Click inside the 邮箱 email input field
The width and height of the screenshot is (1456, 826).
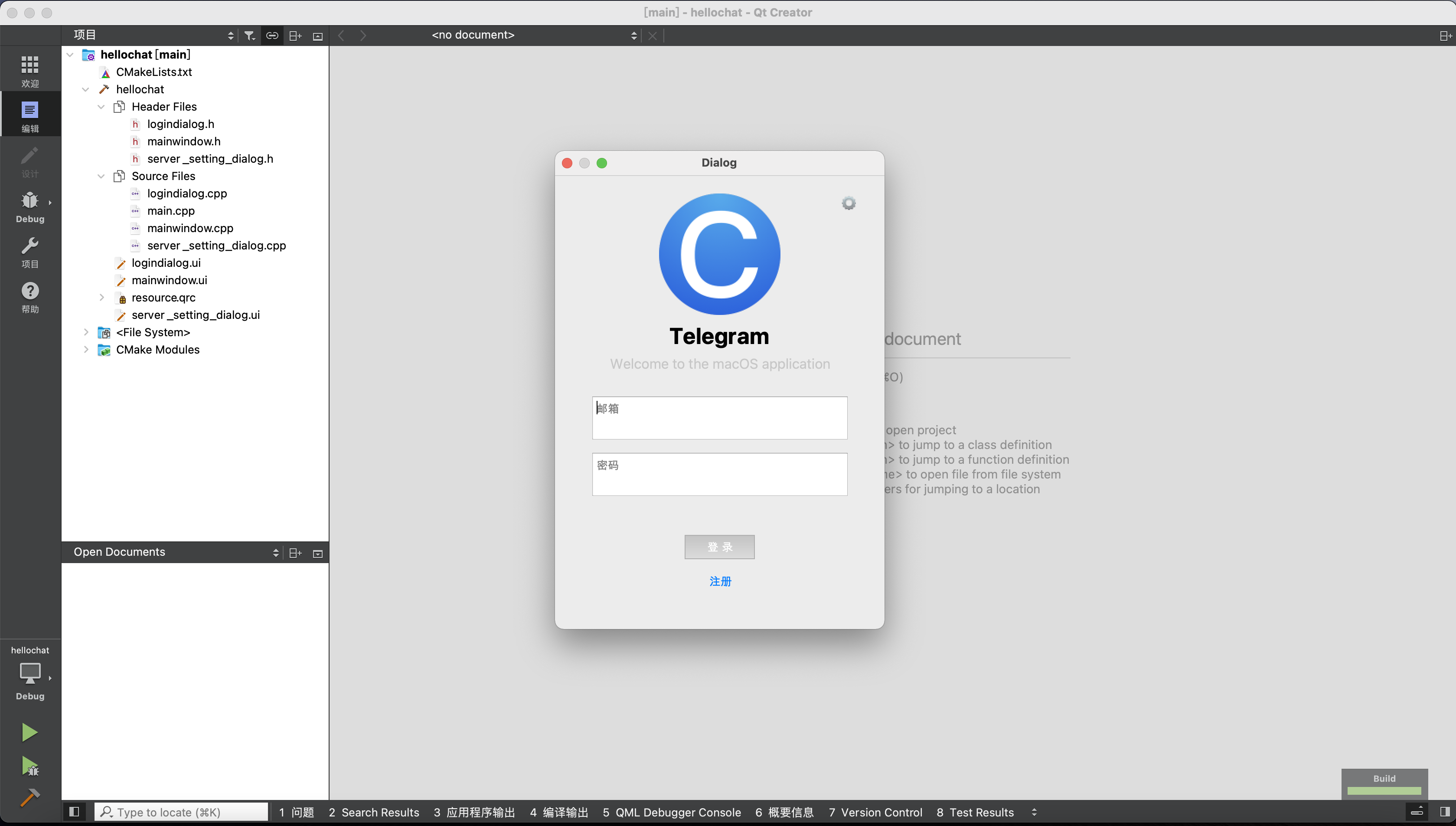[x=719, y=418]
